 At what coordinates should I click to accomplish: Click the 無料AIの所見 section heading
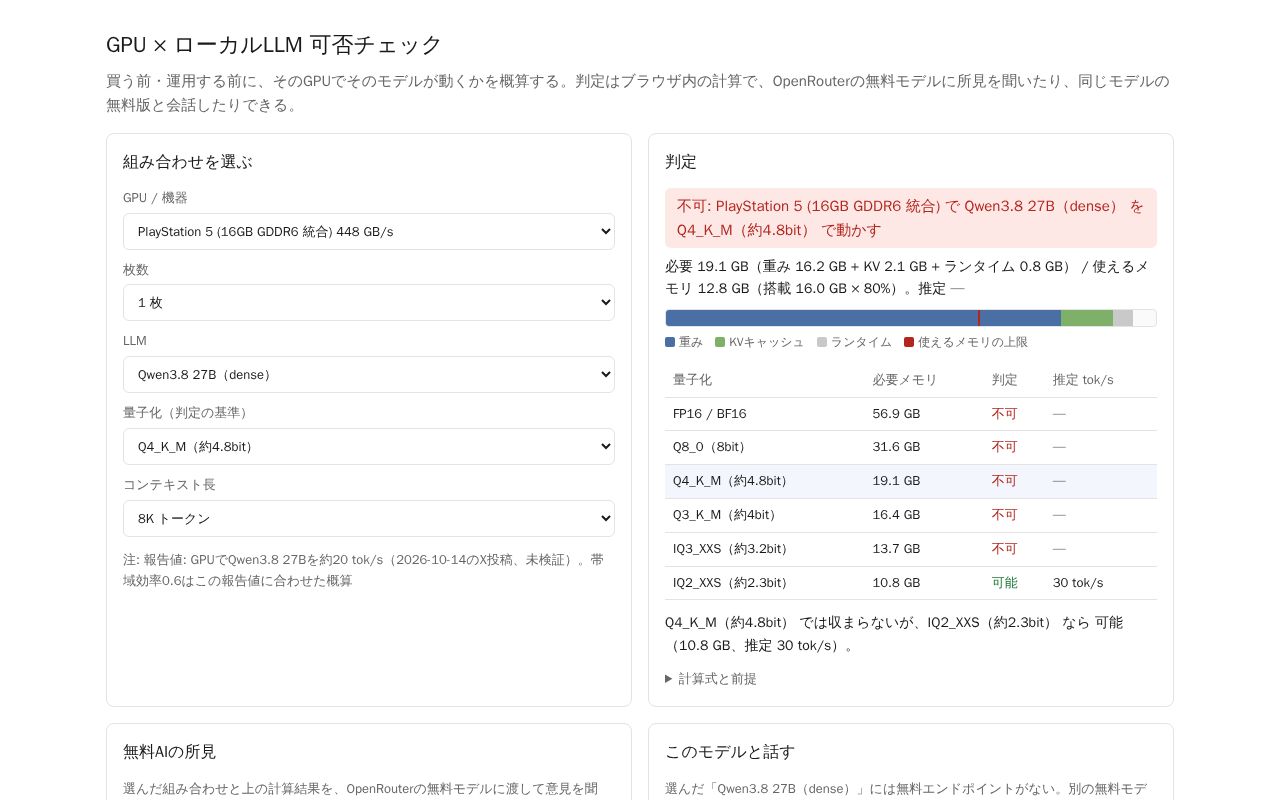[169, 752]
